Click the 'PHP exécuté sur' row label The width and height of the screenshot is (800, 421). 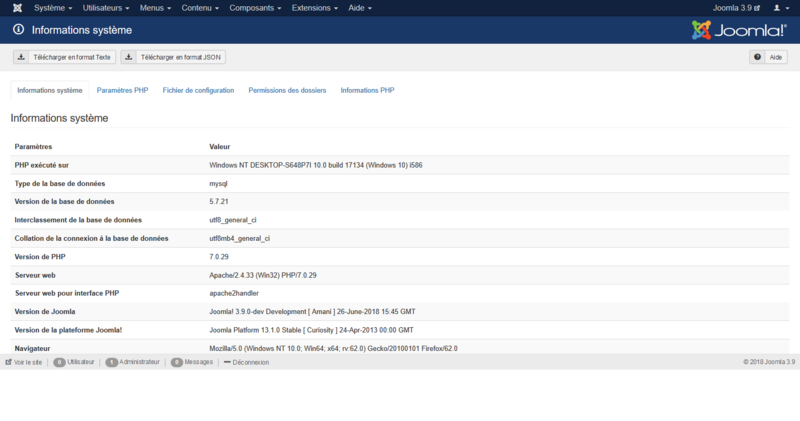click(x=41, y=165)
